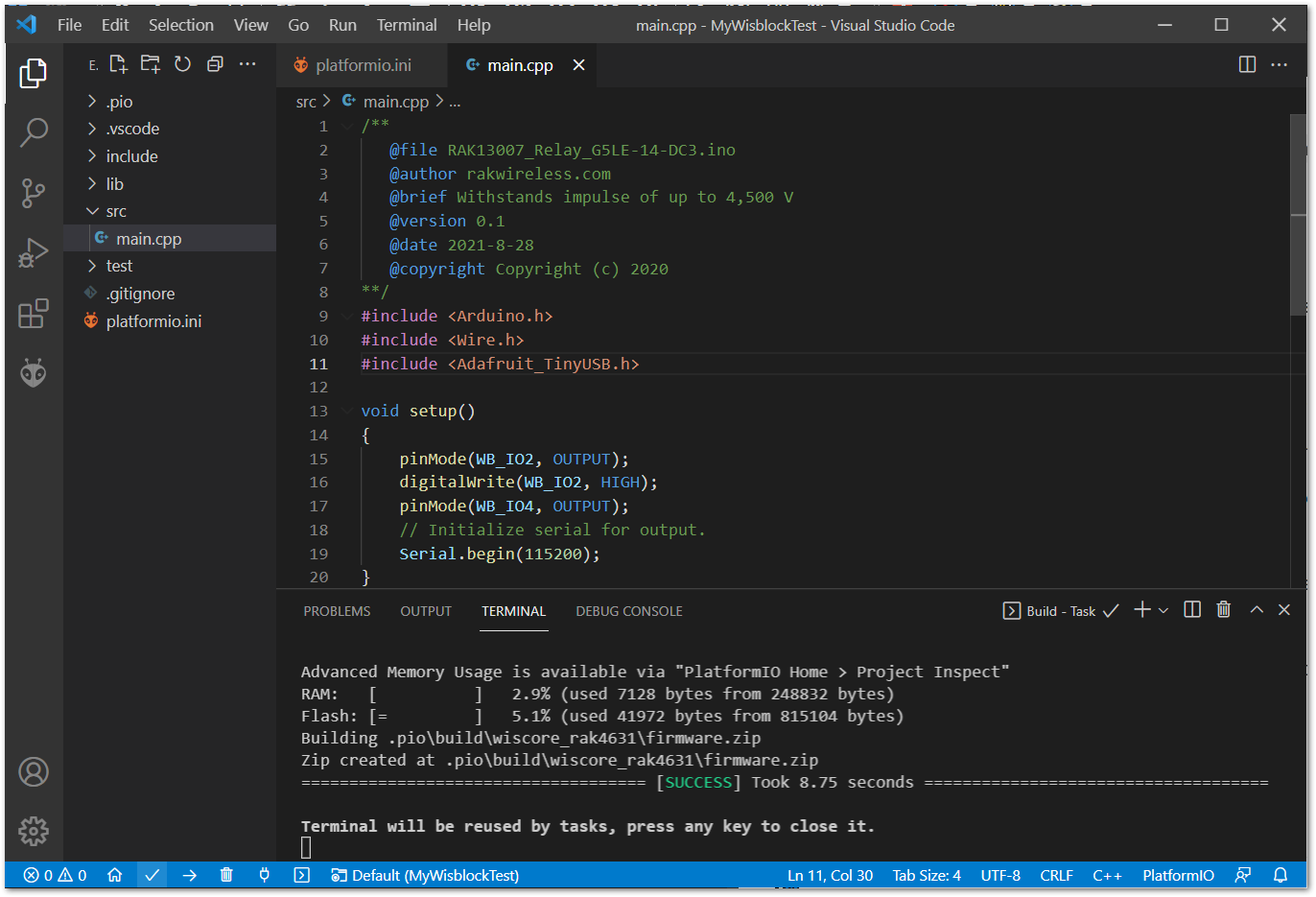
Task: Go to line via Ln 11, Col 30
Action: click(830, 875)
